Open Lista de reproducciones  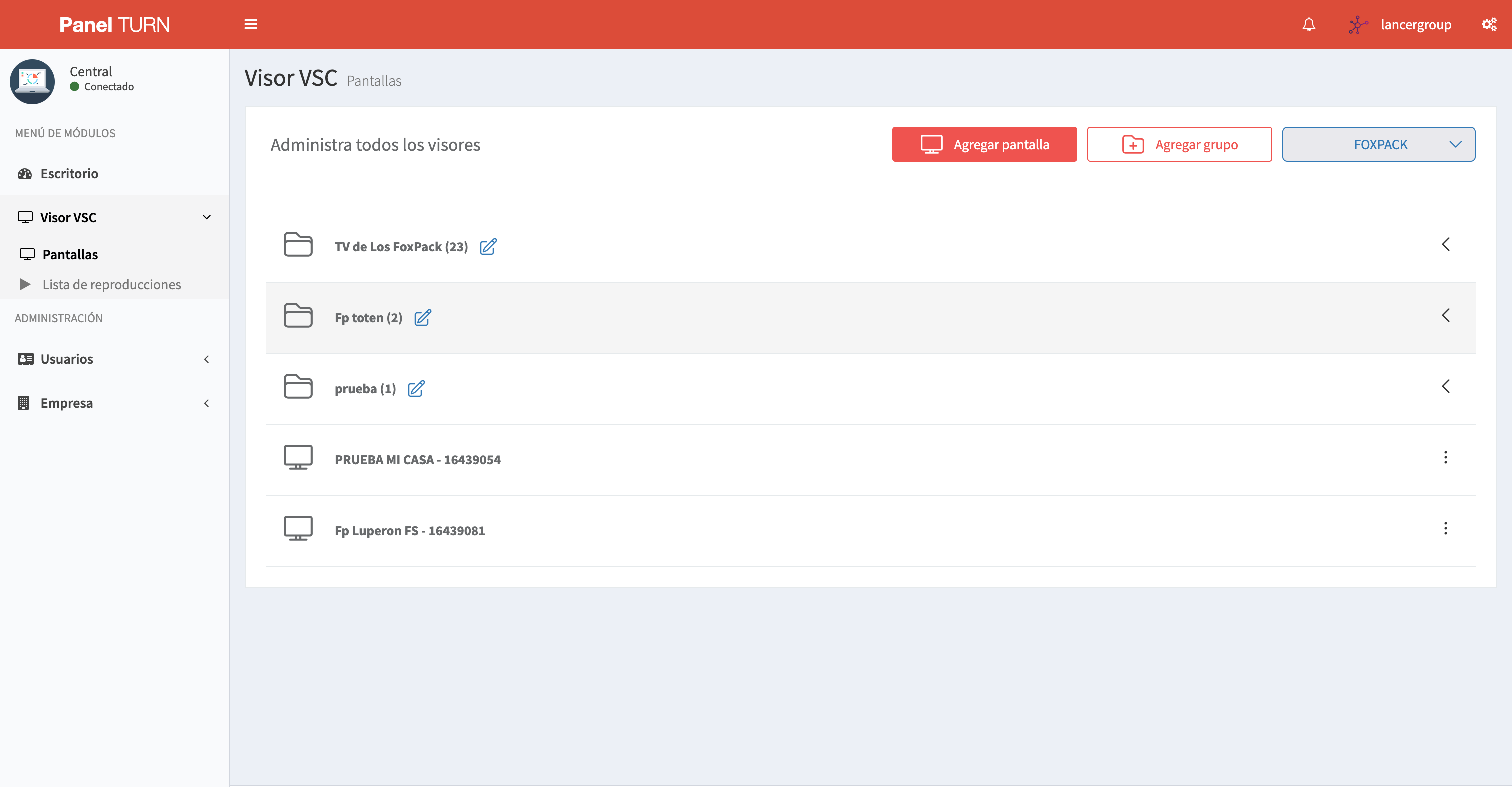click(x=111, y=284)
